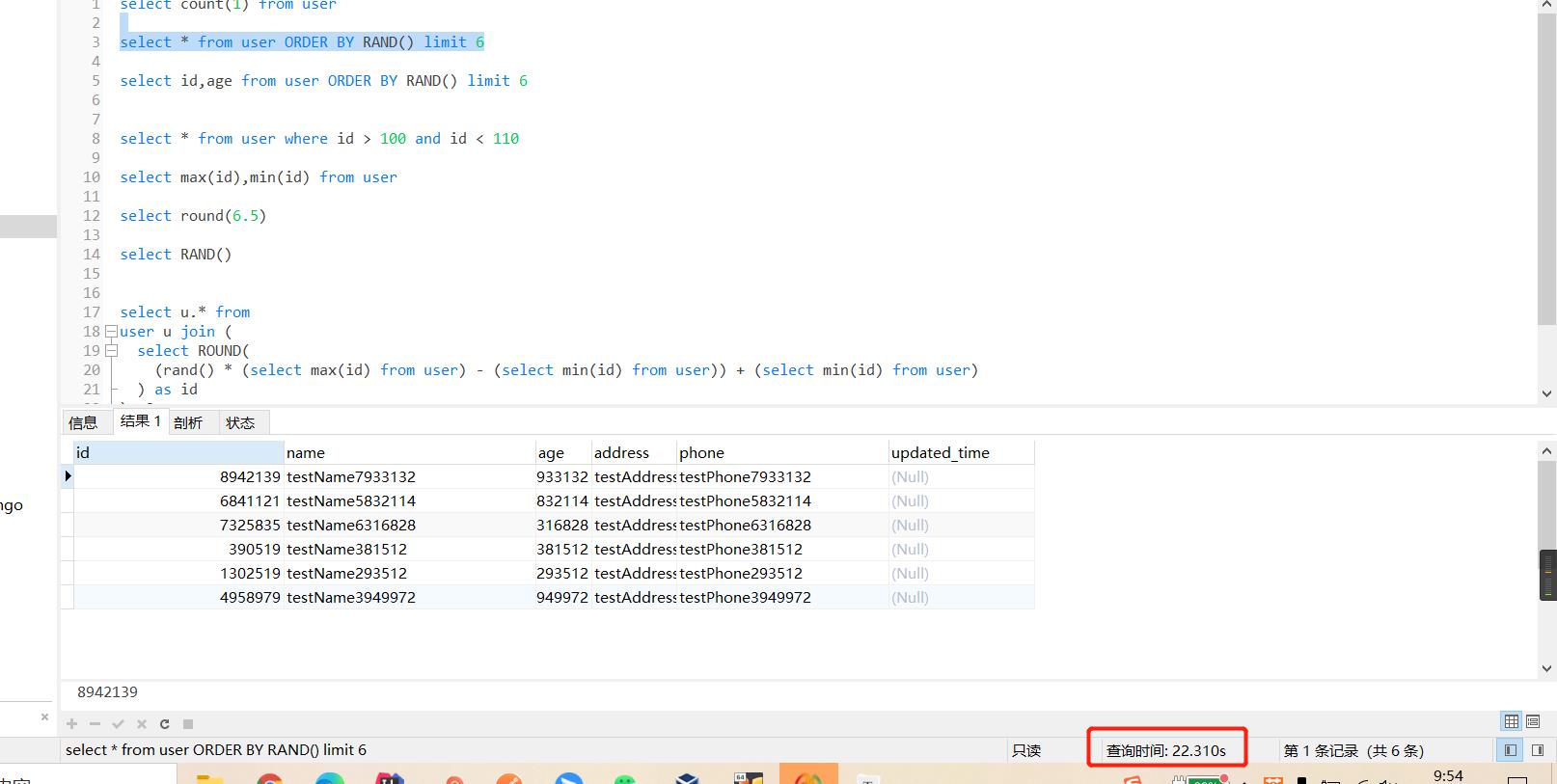This screenshot has height=784, width=1557.
Task: Click line number 8 in gutter
Action: point(96,138)
